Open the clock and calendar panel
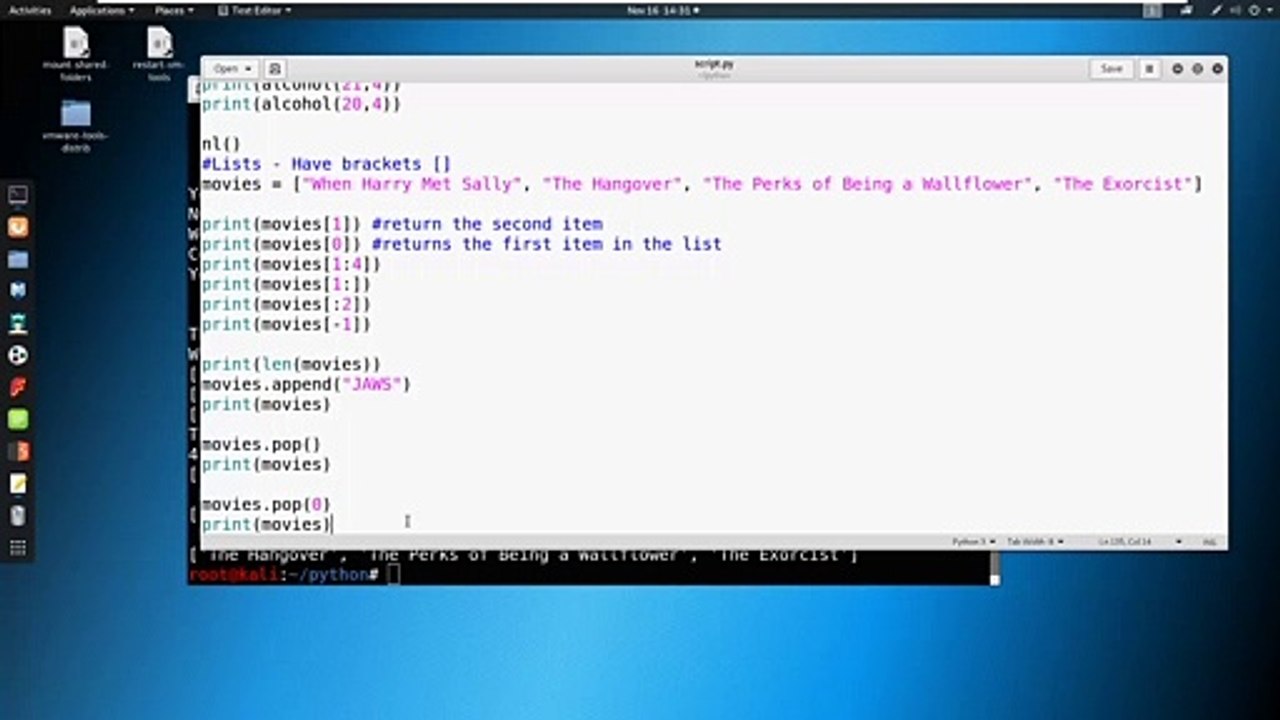 pyautogui.click(x=663, y=10)
